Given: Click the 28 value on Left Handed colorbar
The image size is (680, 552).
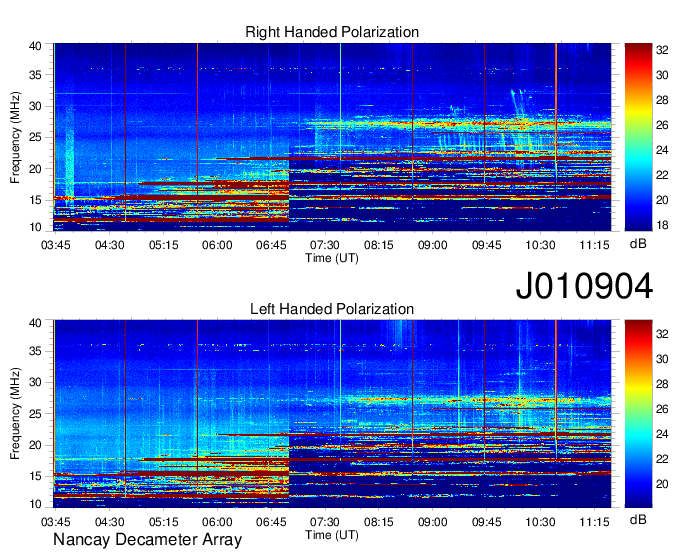Looking at the screenshot, I should (x=662, y=384).
